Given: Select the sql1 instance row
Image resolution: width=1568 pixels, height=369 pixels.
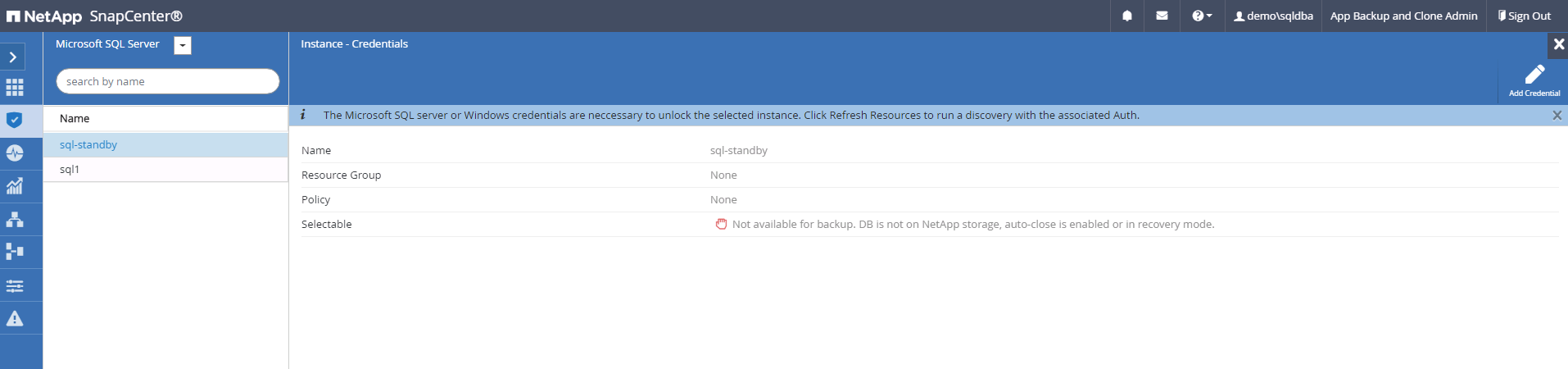Looking at the screenshot, I should pos(70,170).
